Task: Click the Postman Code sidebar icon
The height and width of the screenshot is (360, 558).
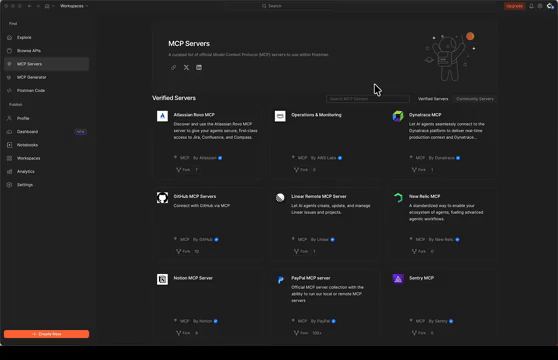Action: pos(10,90)
